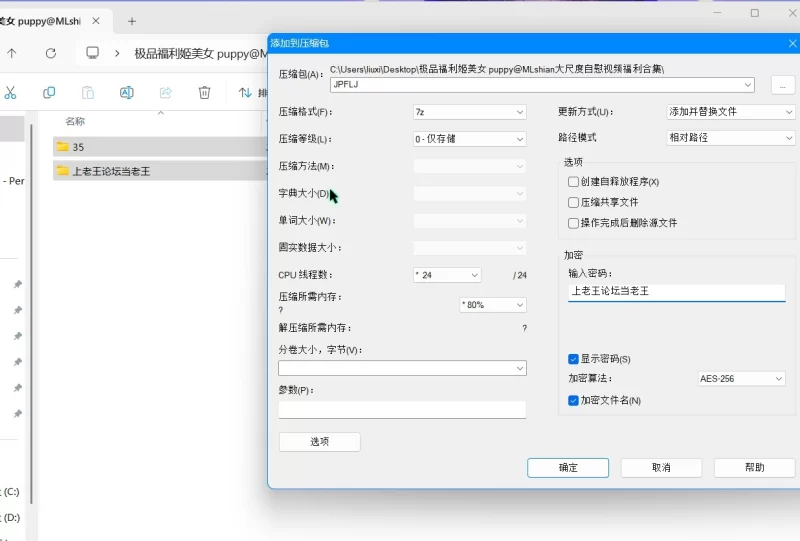The image size is (800, 541).
Task: Click the Refresh icon in Explorer
Action: [x=51, y=53]
